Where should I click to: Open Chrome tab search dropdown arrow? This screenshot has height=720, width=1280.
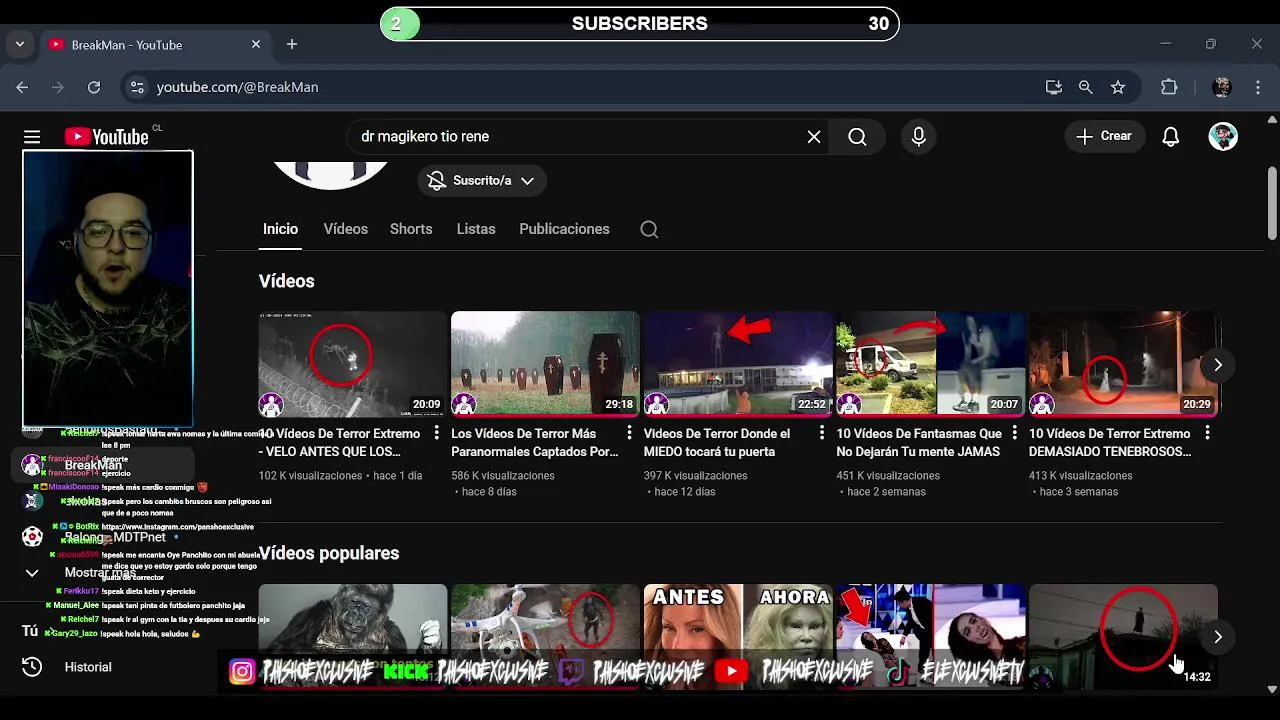tap(20, 44)
